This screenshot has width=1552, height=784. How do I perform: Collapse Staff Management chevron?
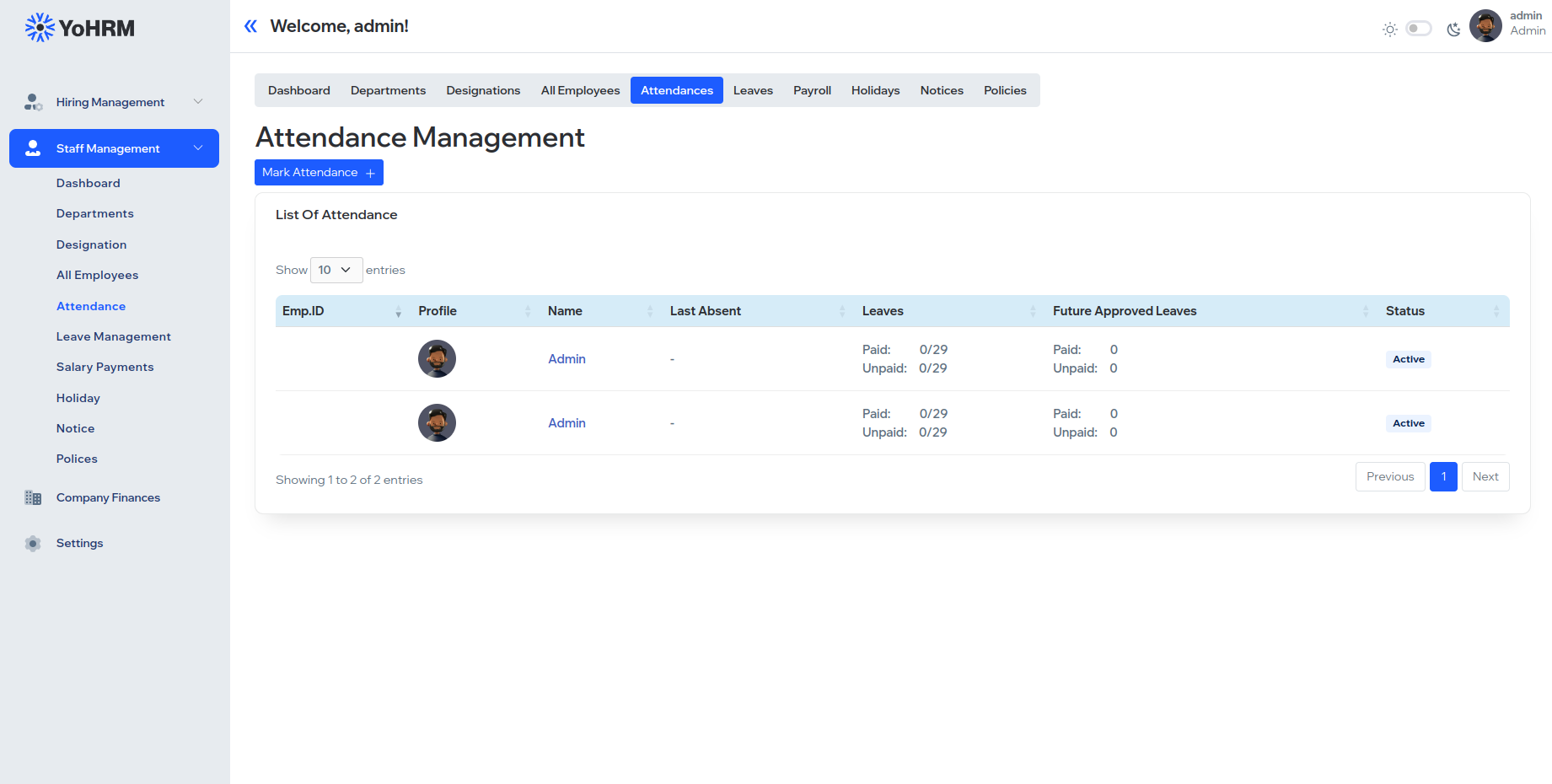(x=198, y=148)
